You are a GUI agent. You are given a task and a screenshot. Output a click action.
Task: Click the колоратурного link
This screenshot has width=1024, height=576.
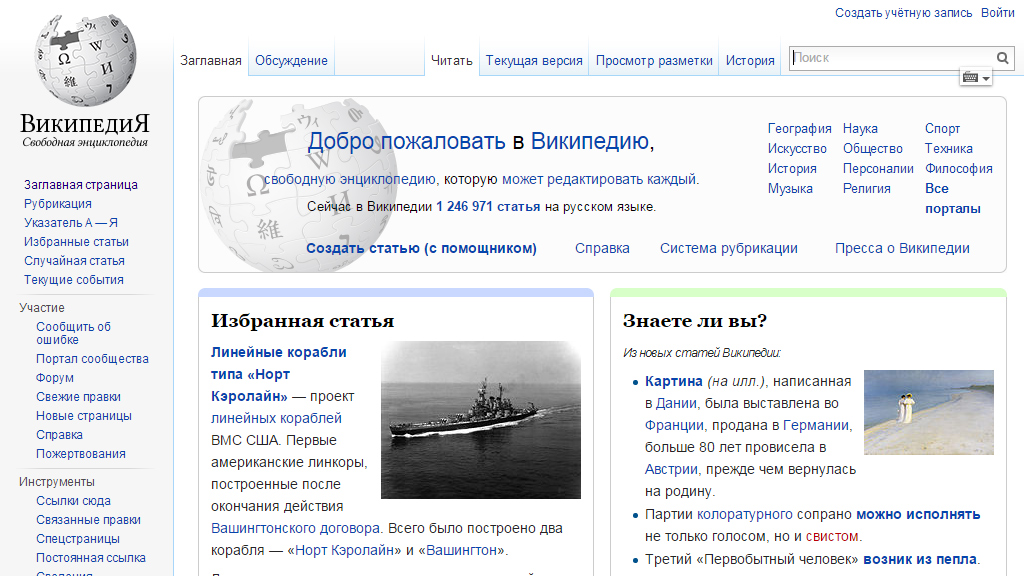pyautogui.click(x=744, y=515)
